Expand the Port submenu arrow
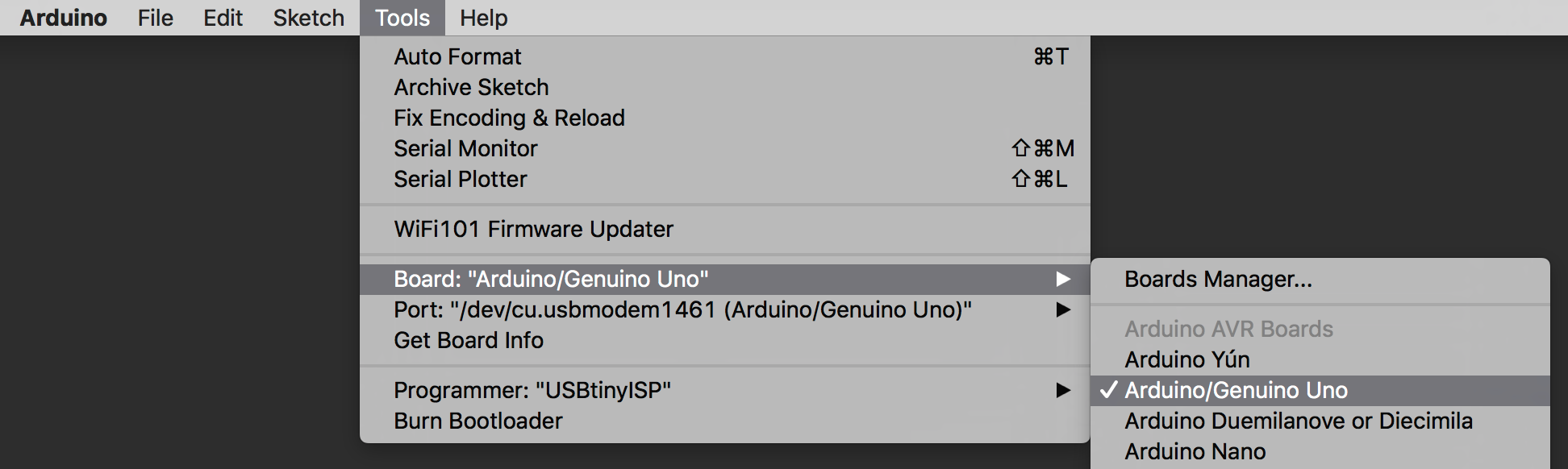The image size is (1568, 469). pos(1063,309)
